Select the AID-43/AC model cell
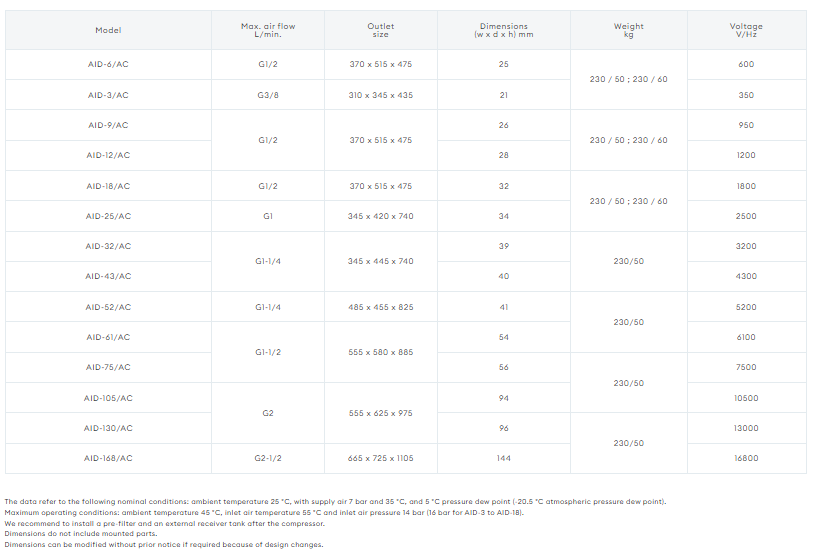This screenshot has width=820, height=551. (x=108, y=276)
